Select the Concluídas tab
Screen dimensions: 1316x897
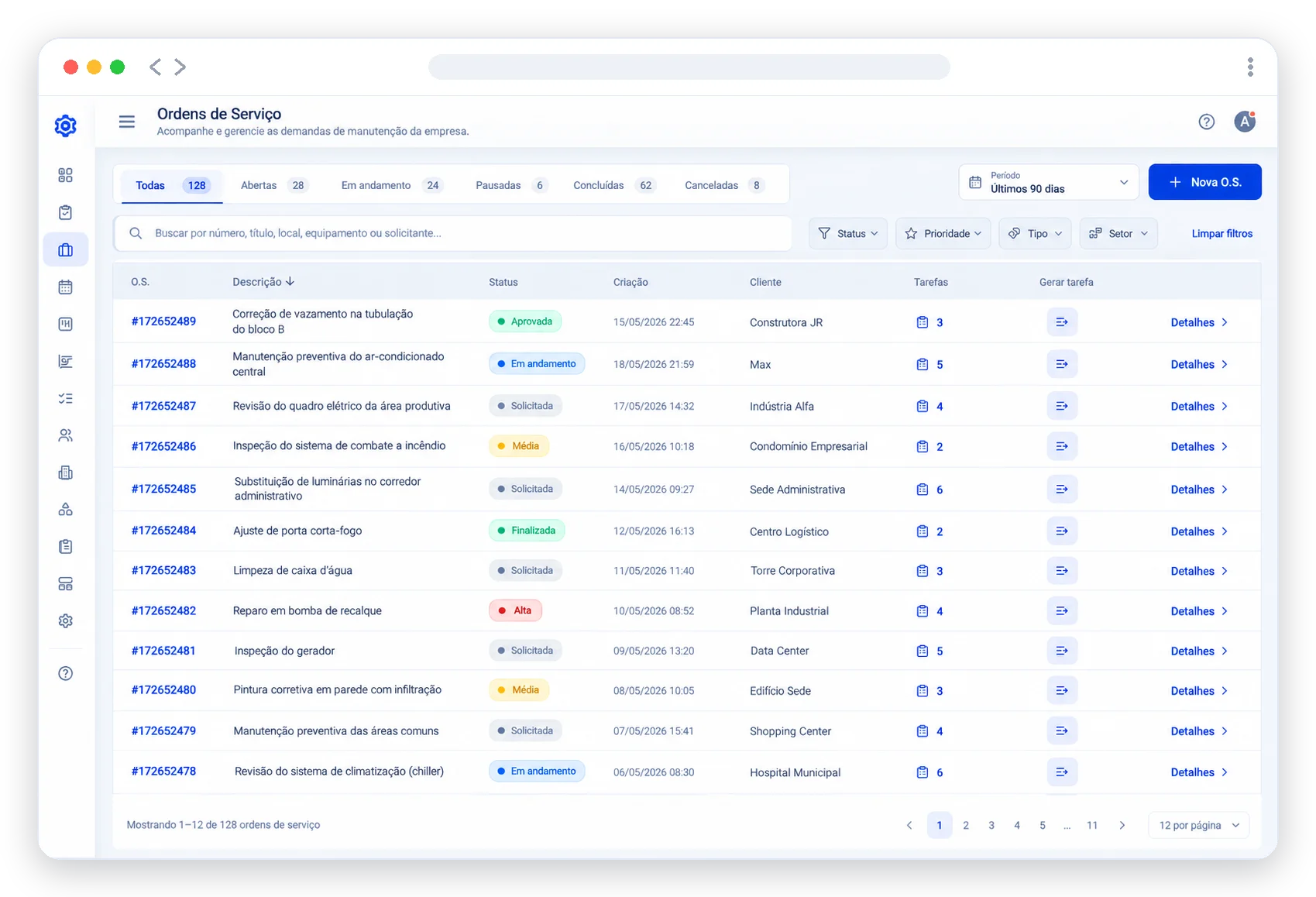[615, 186]
